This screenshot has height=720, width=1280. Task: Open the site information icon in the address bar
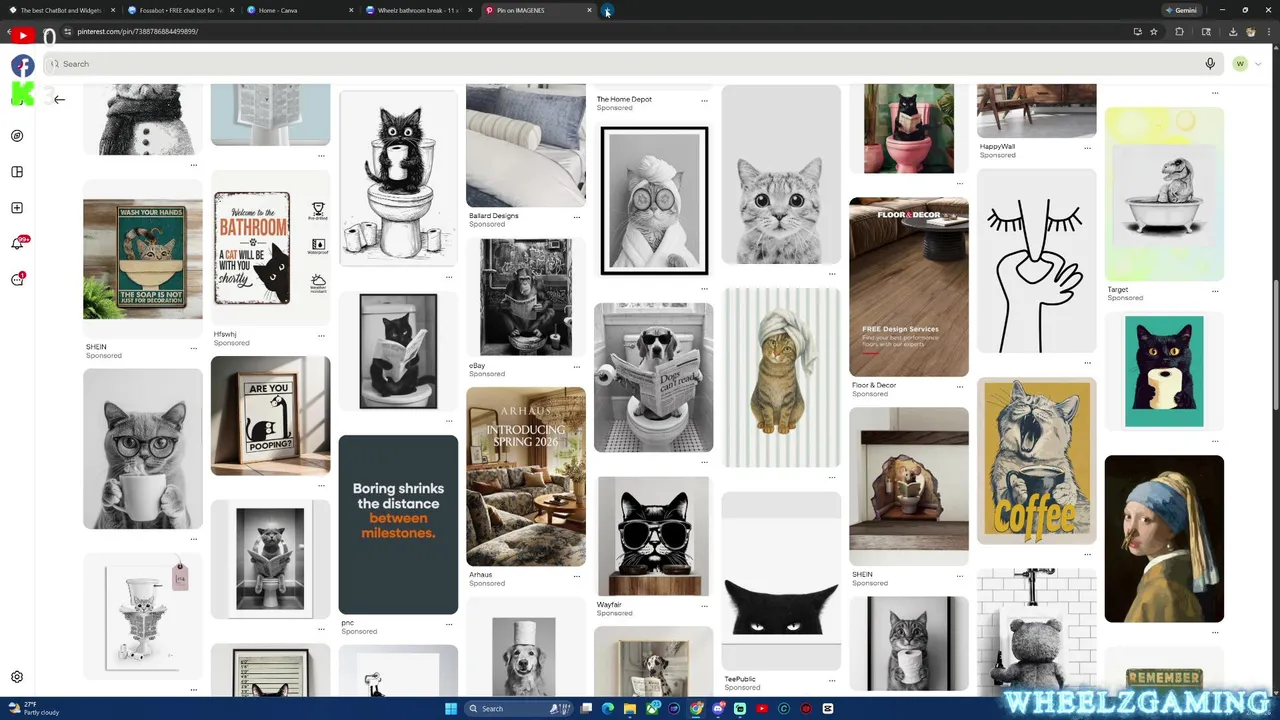coord(67,32)
